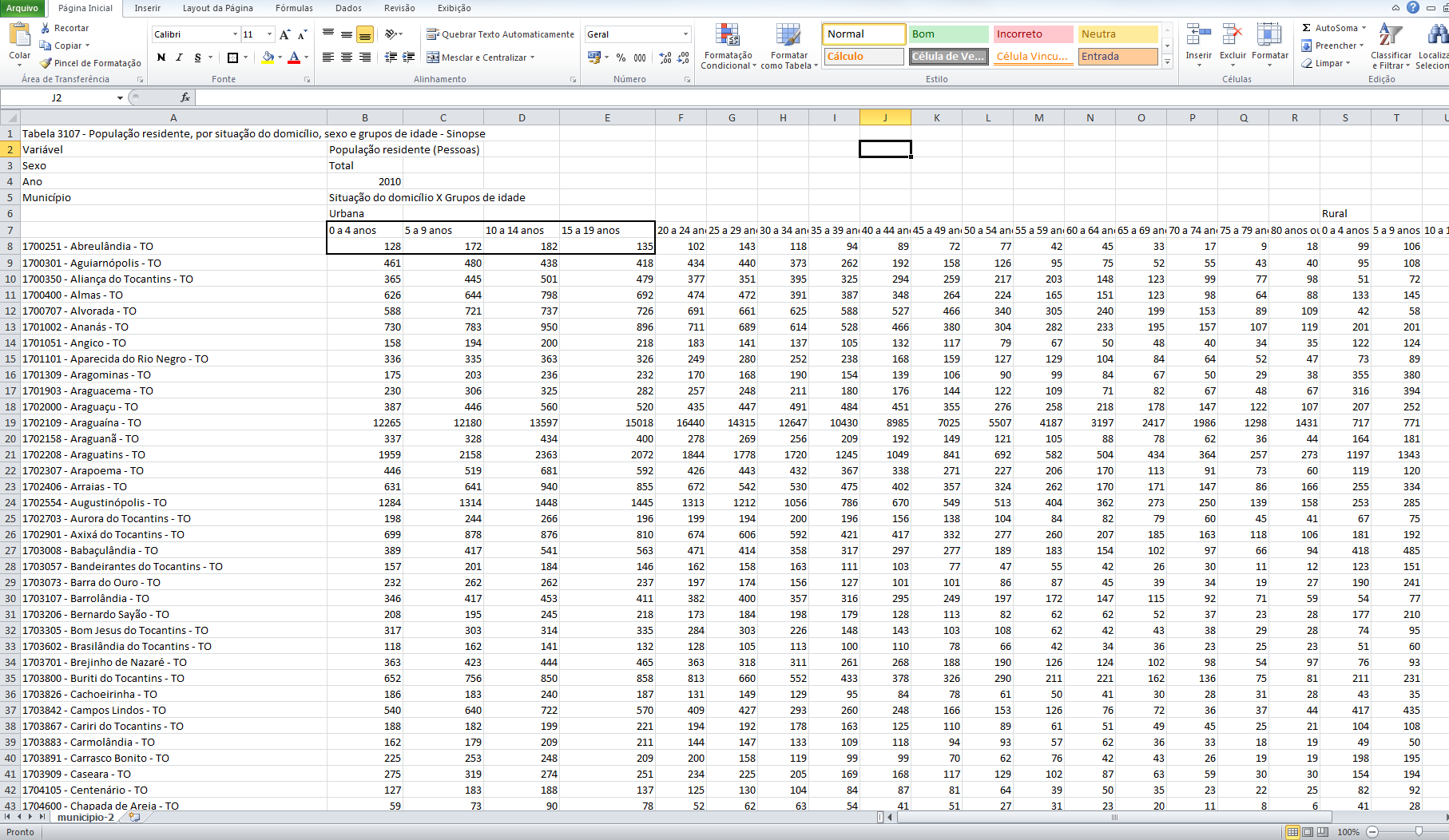Screen dimensions: 1449x840
Task: Open Classificar e Filtrar menu
Action: [1391, 46]
